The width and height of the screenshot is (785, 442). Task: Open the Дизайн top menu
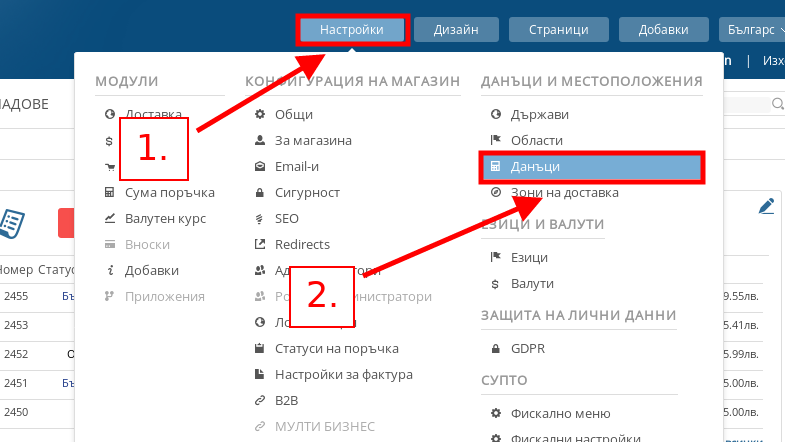(x=456, y=30)
